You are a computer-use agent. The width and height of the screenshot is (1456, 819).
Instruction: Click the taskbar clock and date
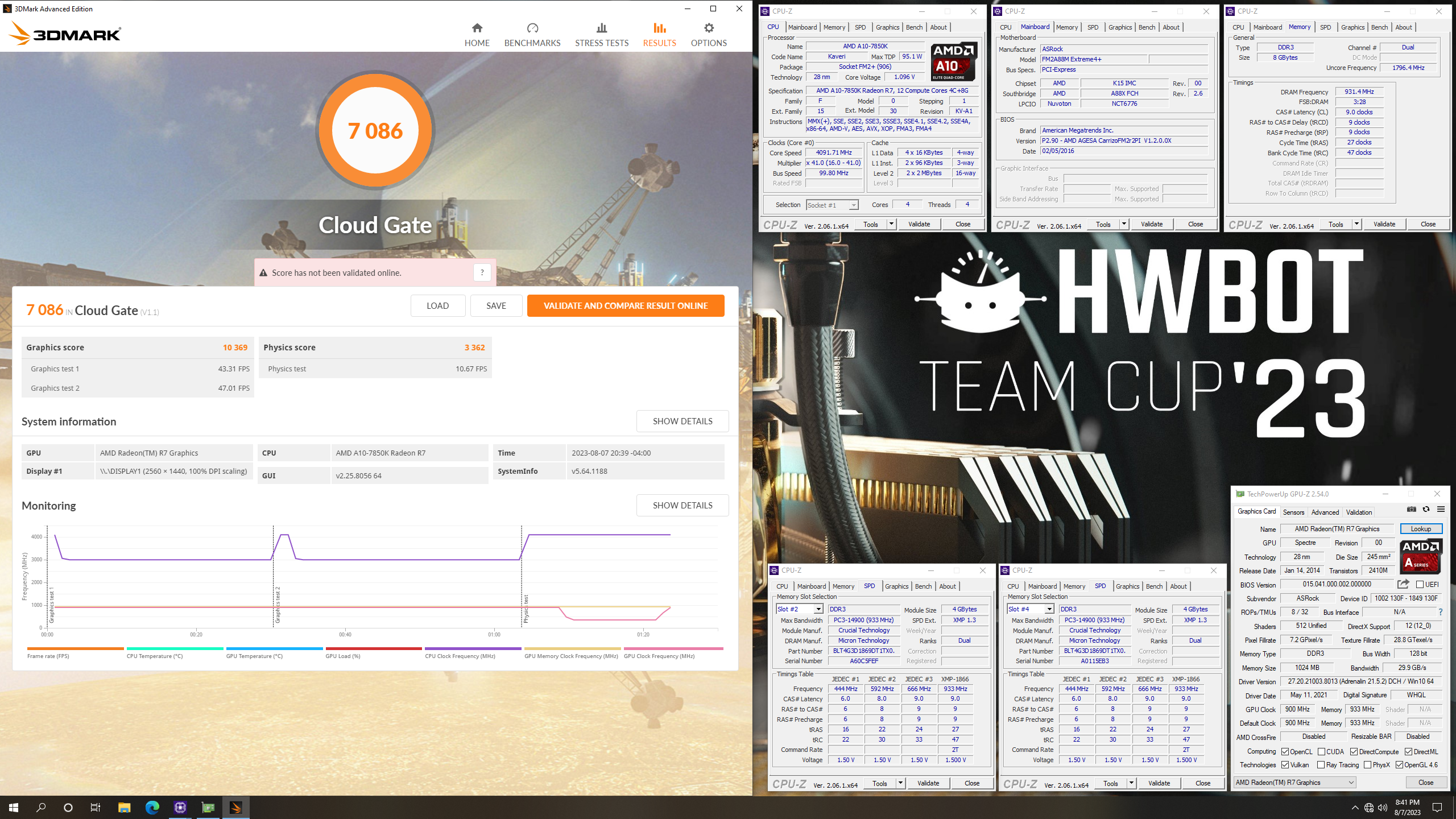[x=1407, y=807]
